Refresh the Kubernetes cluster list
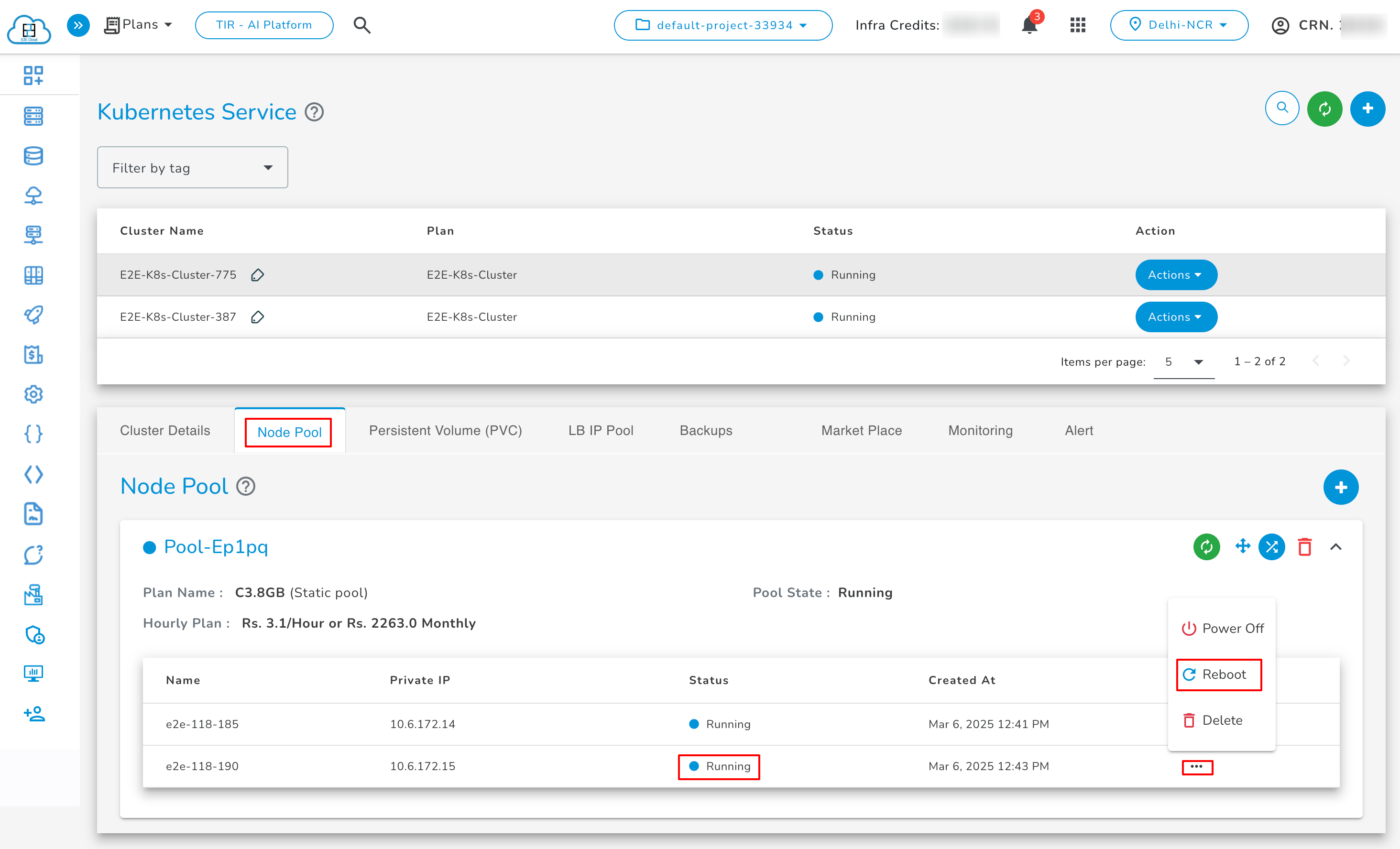Image resolution: width=1400 pixels, height=849 pixels. (1324, 109)
